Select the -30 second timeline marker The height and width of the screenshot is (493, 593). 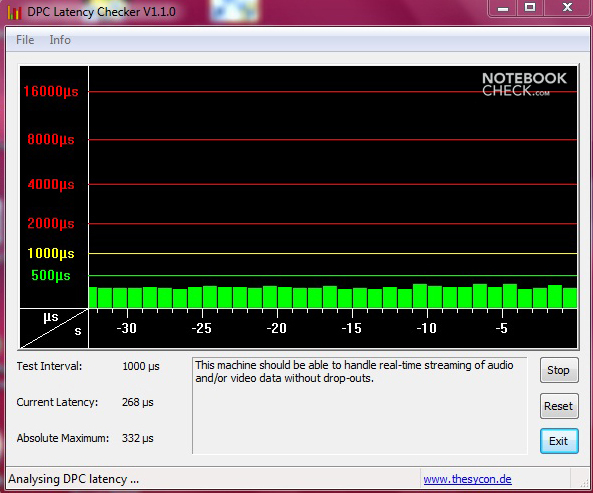pyautogui.click(x=126, y=328)
